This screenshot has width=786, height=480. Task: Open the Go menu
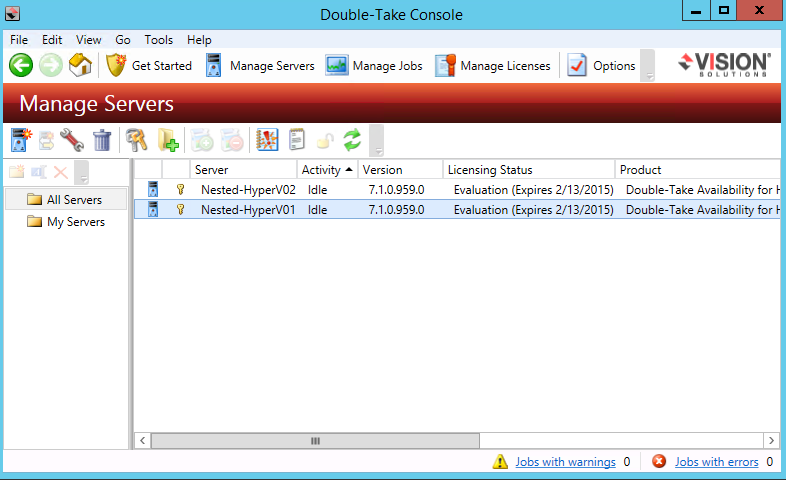click(123, 40)
